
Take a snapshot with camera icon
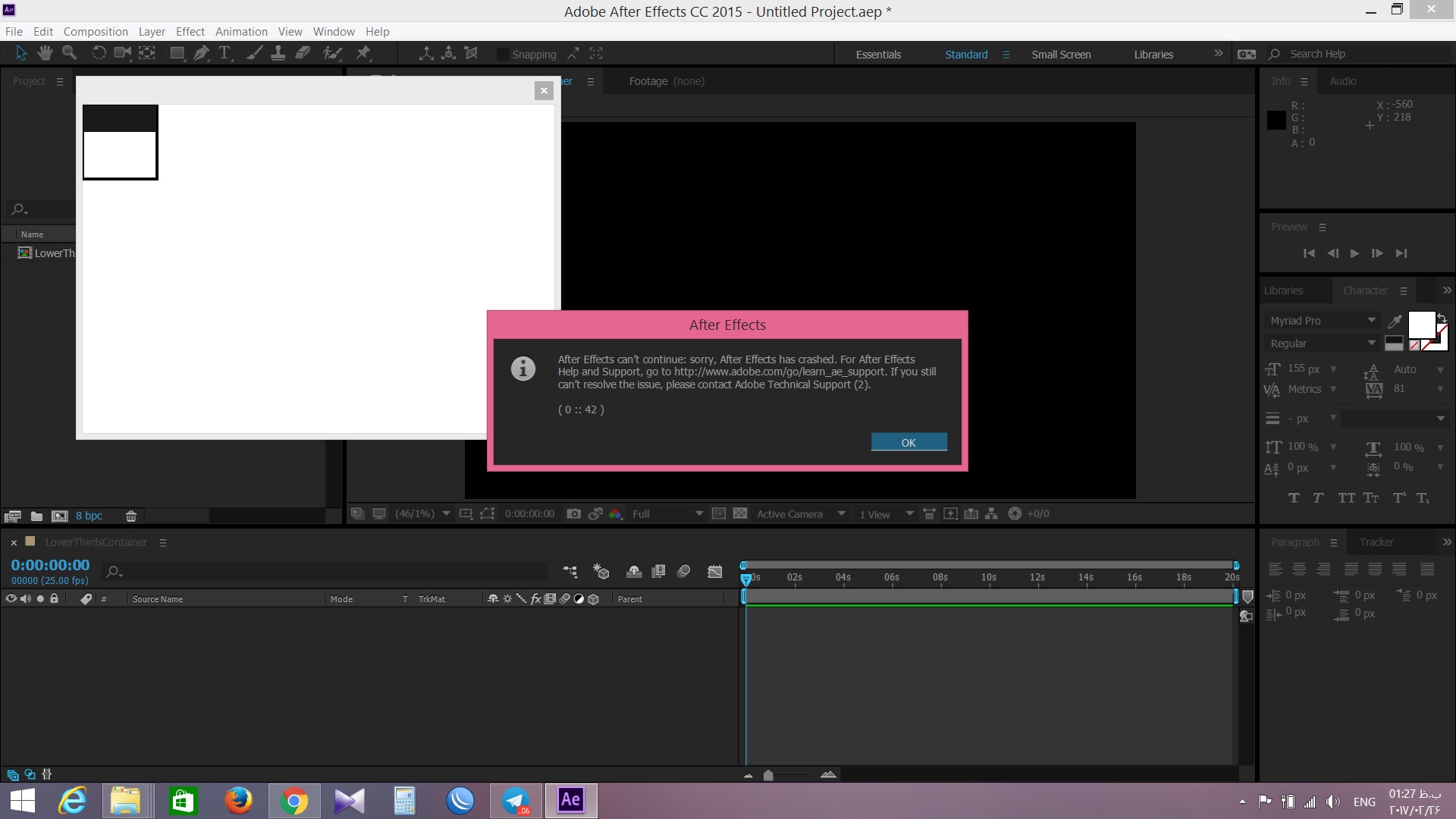pyautogui.click(x=574, y=514)
